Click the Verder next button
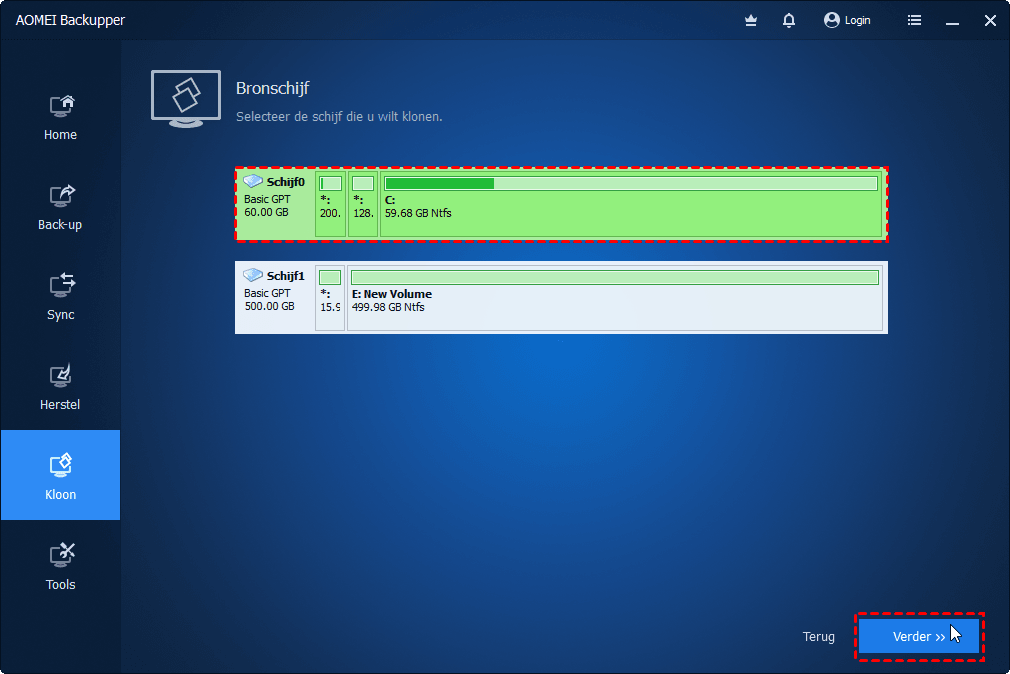The width and height of the screenshot is (1010, 674). click(919, 637)
